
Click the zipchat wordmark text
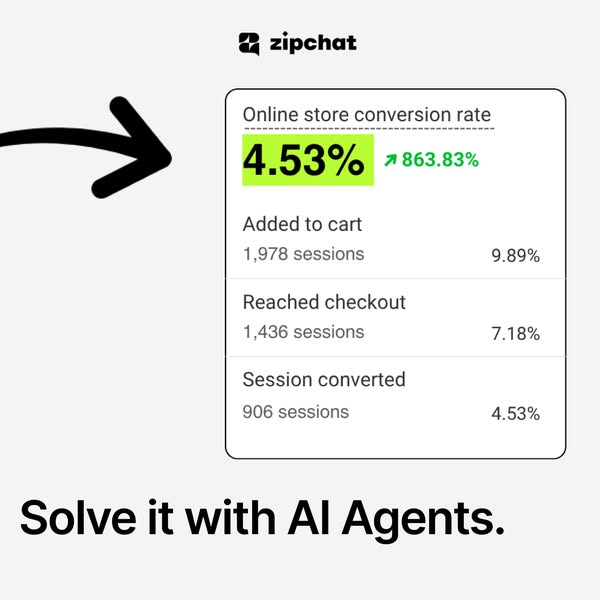(x=312, y=43)
